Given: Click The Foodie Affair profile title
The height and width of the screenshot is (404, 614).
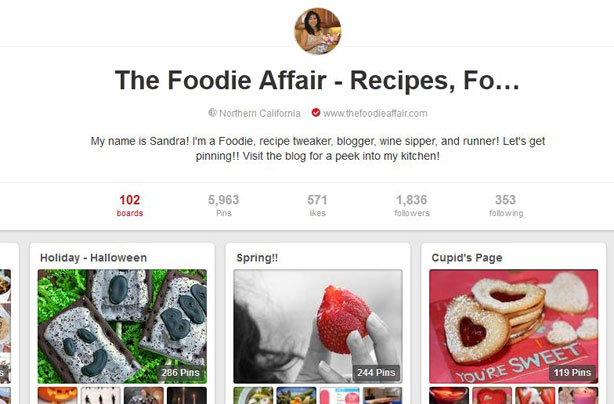Looking at the screenshot, I should point(317,80).
